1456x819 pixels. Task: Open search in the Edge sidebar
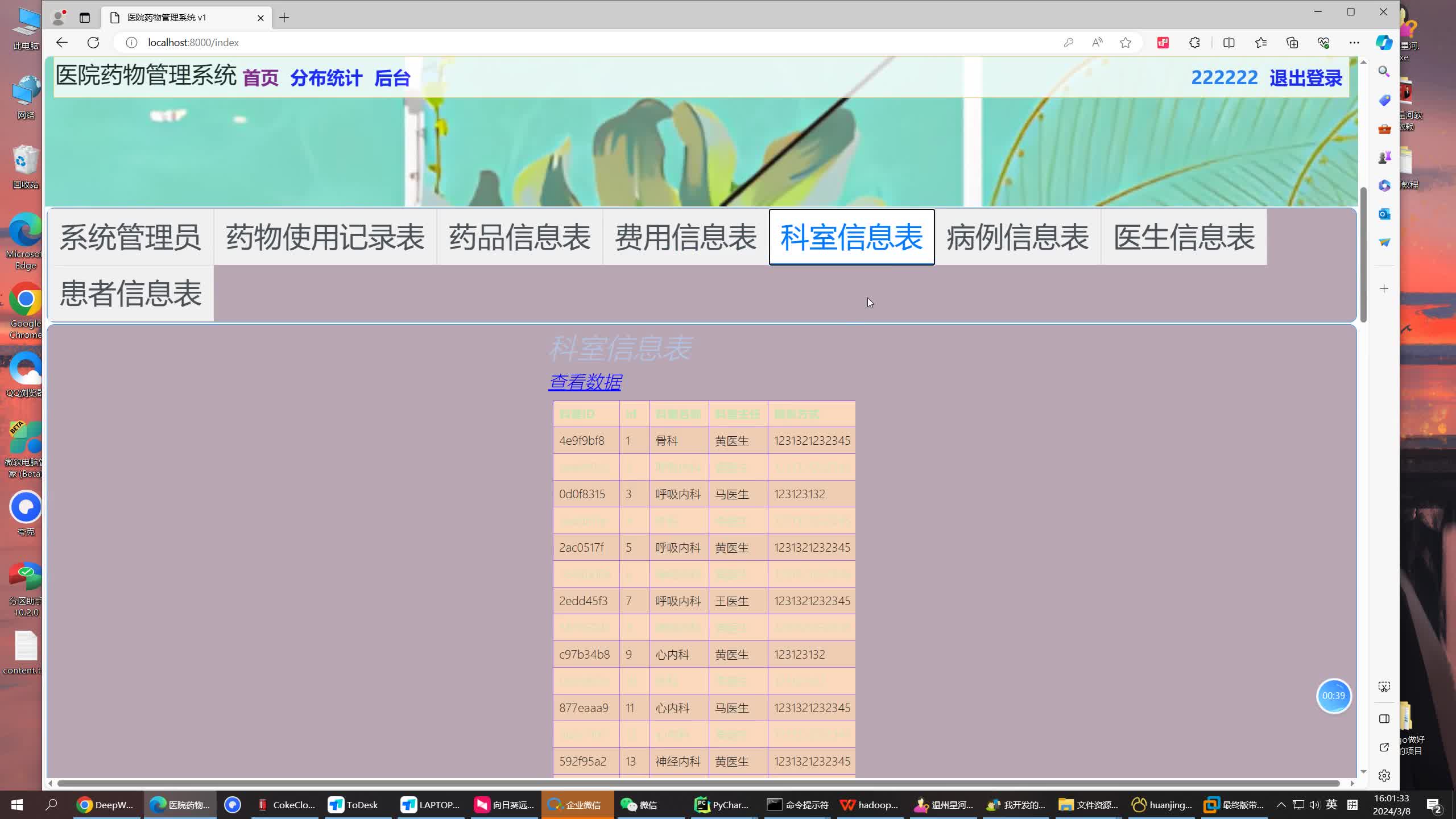[x=1384, y=72]
